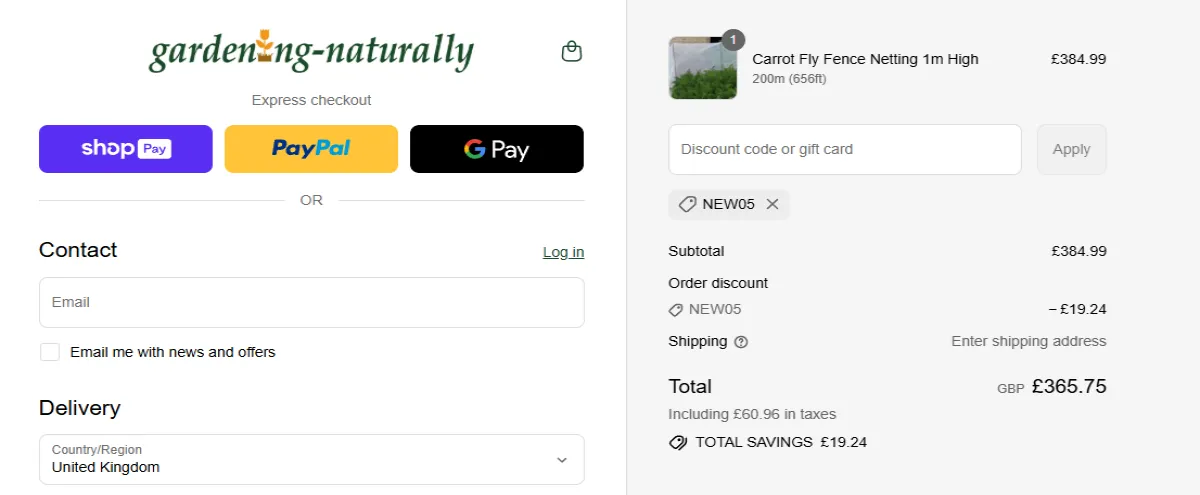Click the gardening-naturally logo
Viewport: 1200px width, 495px height.
pos(311,52)
